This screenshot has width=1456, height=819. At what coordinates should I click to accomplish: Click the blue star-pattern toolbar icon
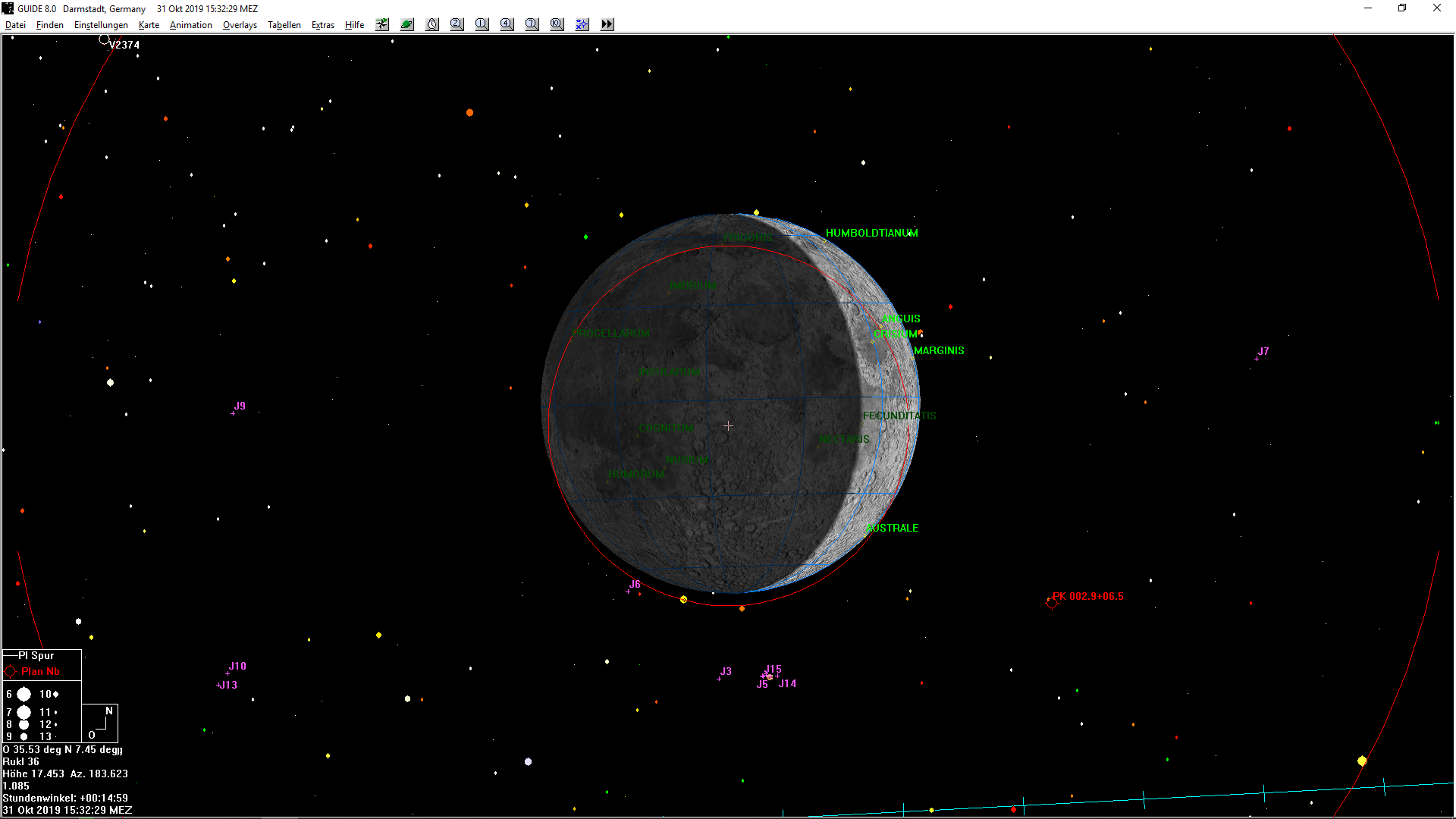tap(582, 24)
